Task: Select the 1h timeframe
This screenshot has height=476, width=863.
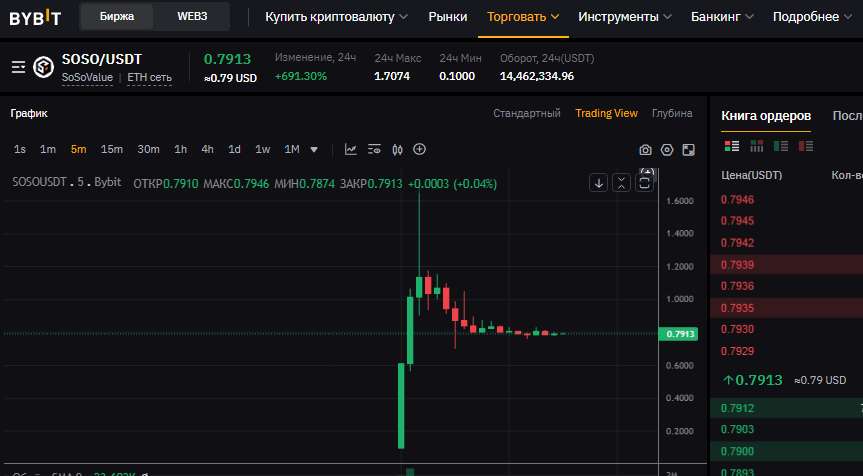Action: 181,149
